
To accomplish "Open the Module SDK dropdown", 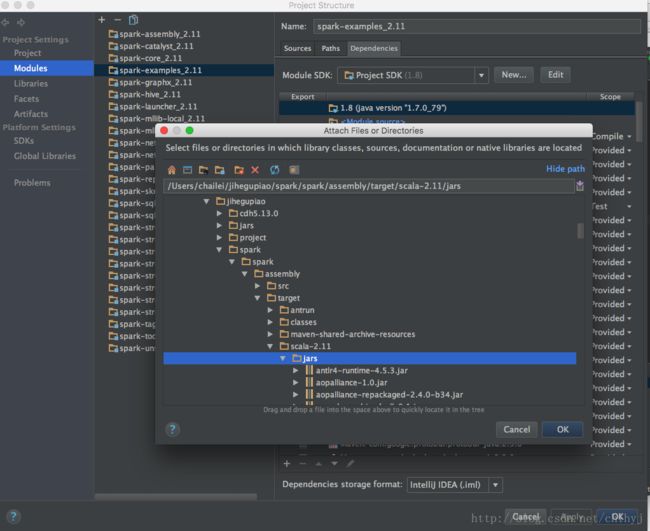I will (481, 75).
